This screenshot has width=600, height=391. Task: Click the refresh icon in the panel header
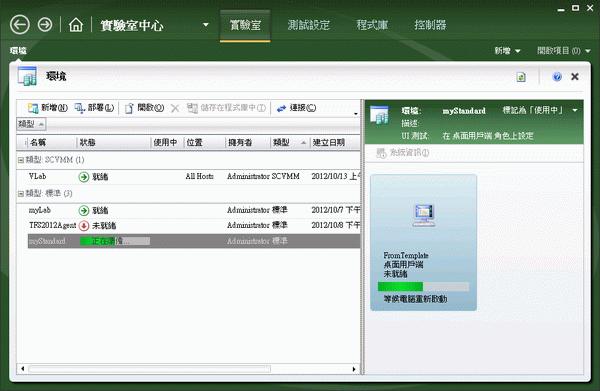521,77
